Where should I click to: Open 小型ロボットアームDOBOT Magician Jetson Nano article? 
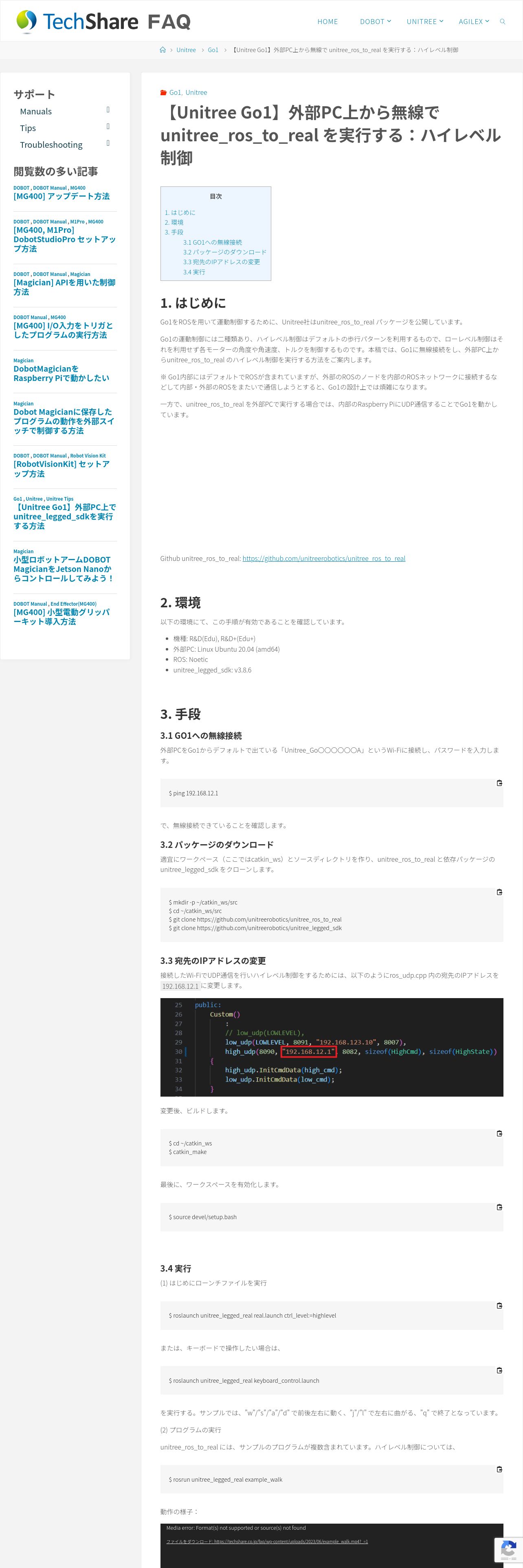(x=64, y=569)
